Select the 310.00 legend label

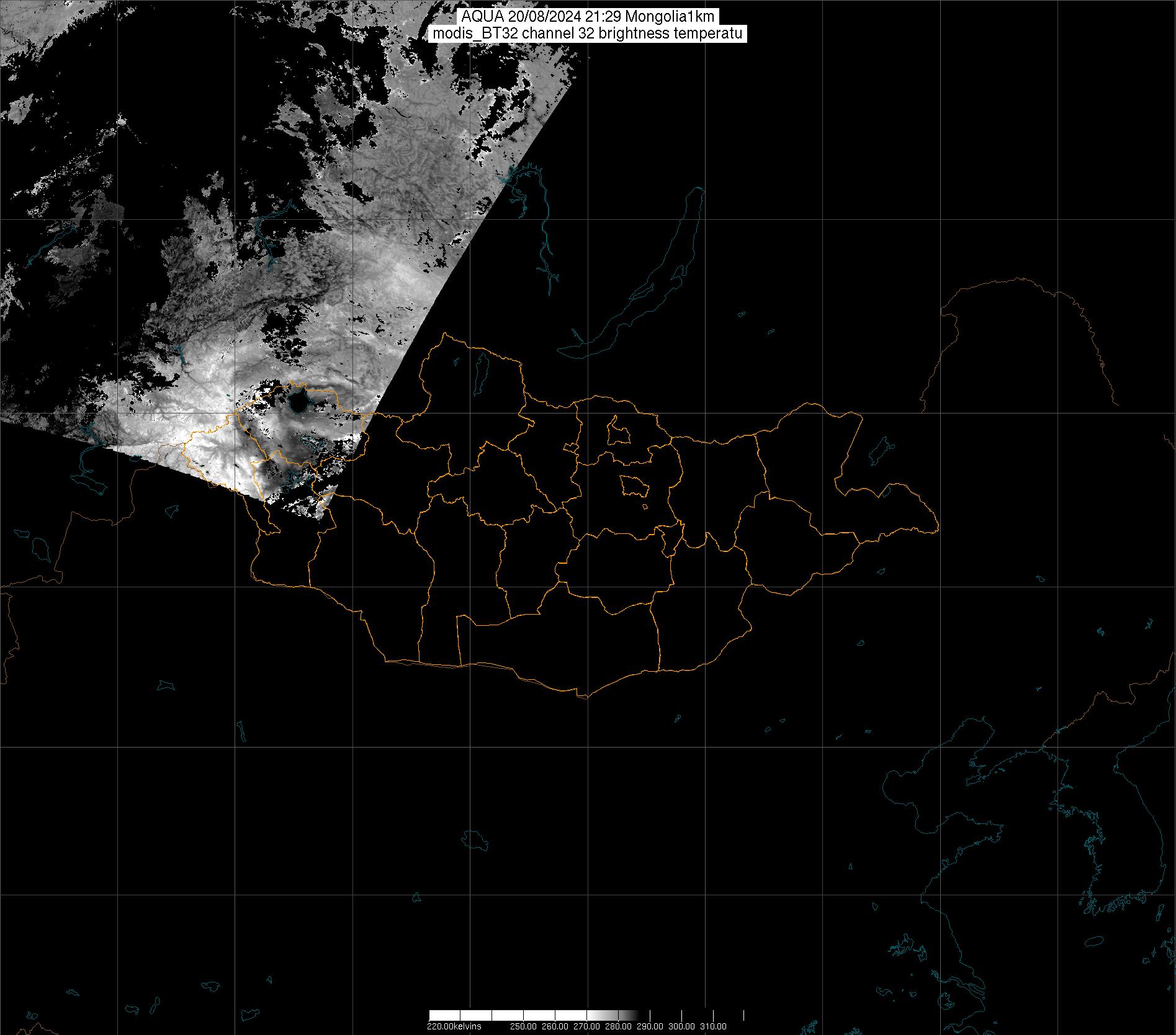pyautogui.click(x=714, y=1026)
